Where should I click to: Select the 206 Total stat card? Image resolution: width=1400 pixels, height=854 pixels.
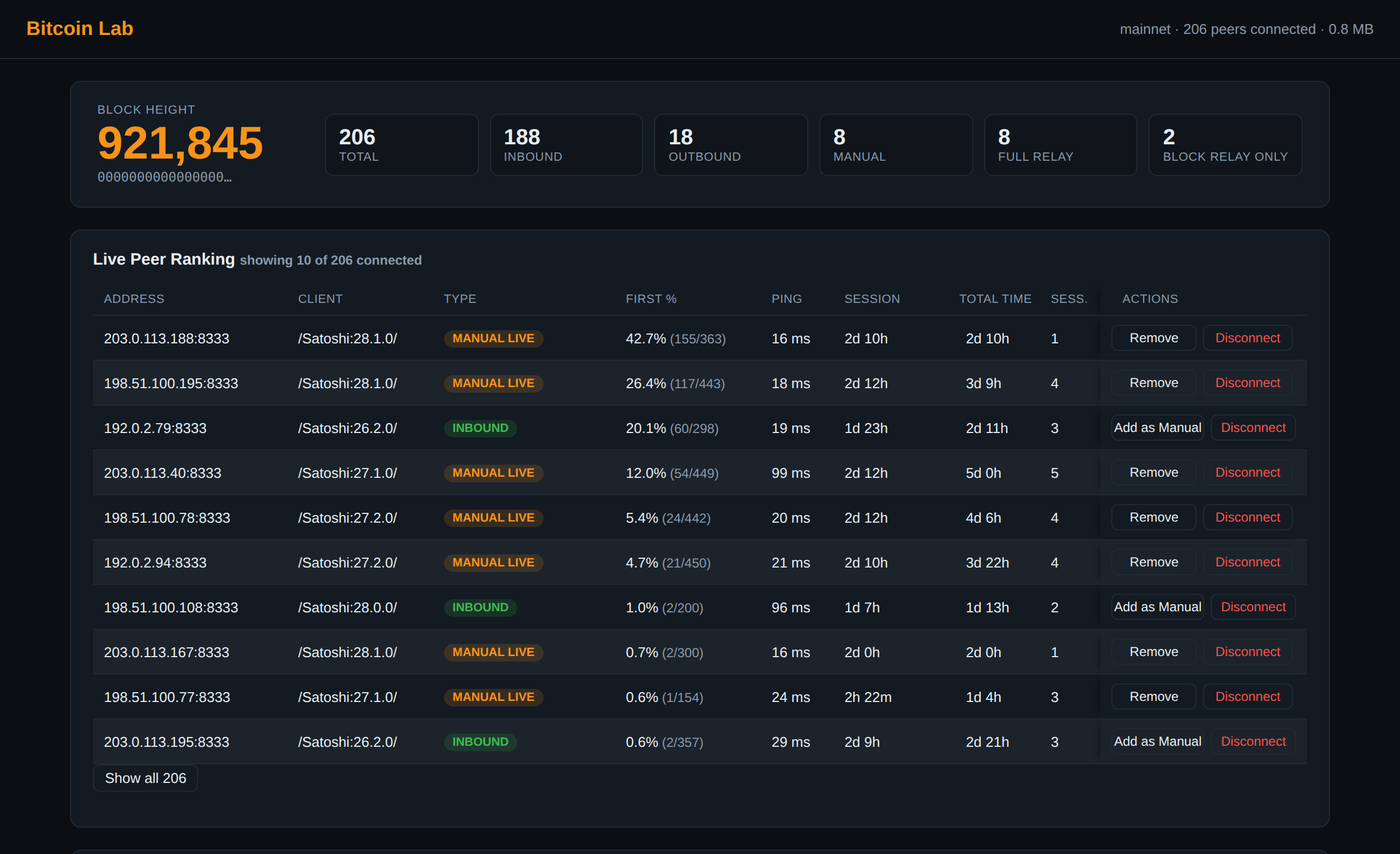pyautogui.click(x=401, y=145)
